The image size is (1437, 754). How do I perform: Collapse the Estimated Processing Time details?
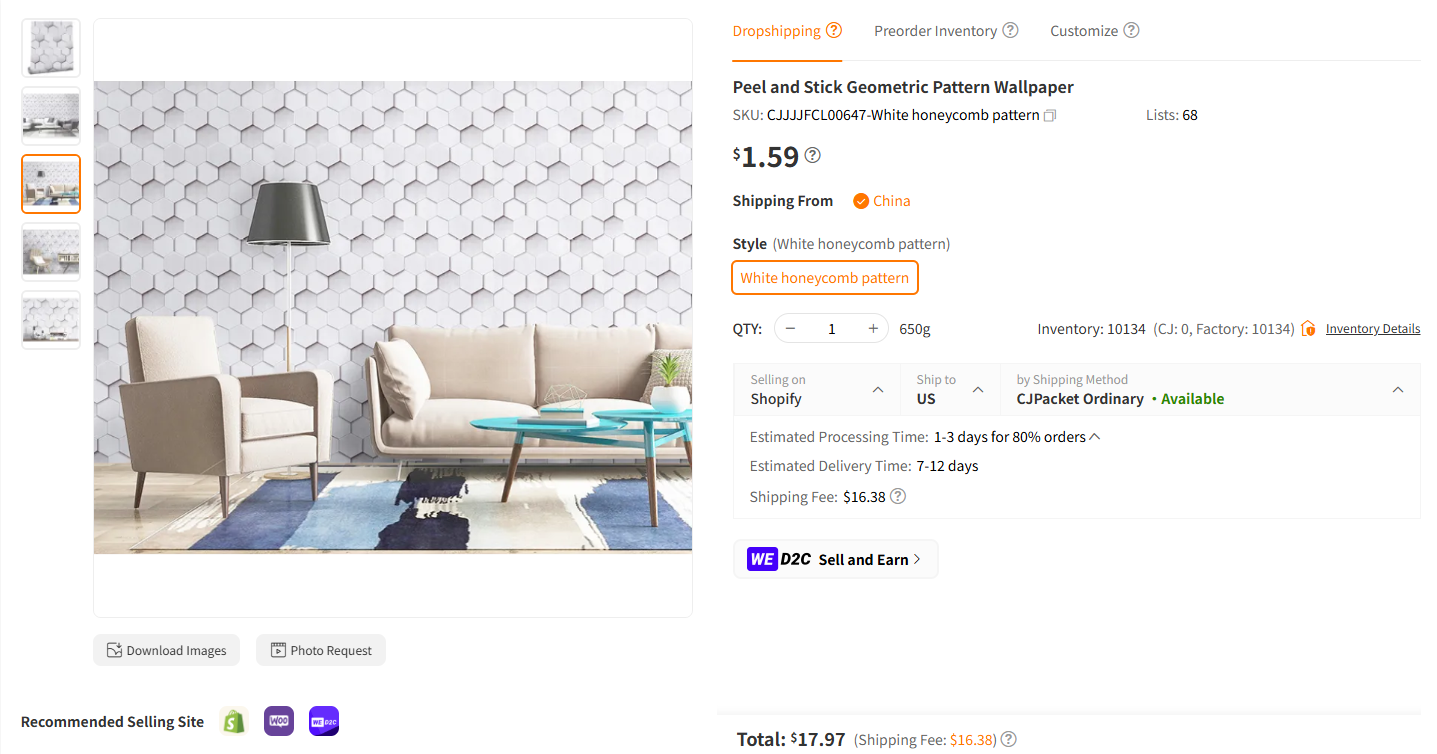tap(1095, 437)
